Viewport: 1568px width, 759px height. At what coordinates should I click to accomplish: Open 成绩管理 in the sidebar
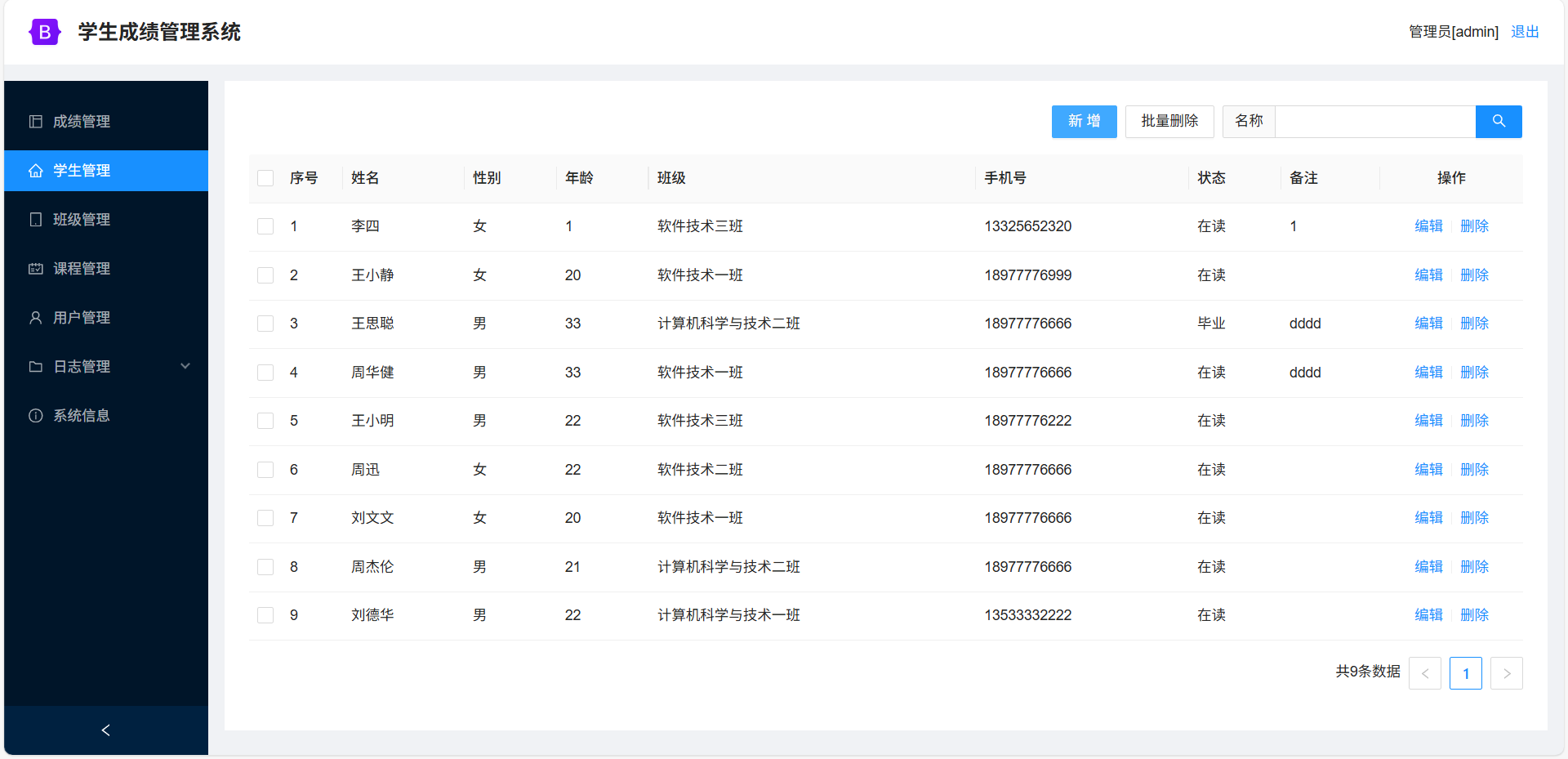(x=106, y=122)
